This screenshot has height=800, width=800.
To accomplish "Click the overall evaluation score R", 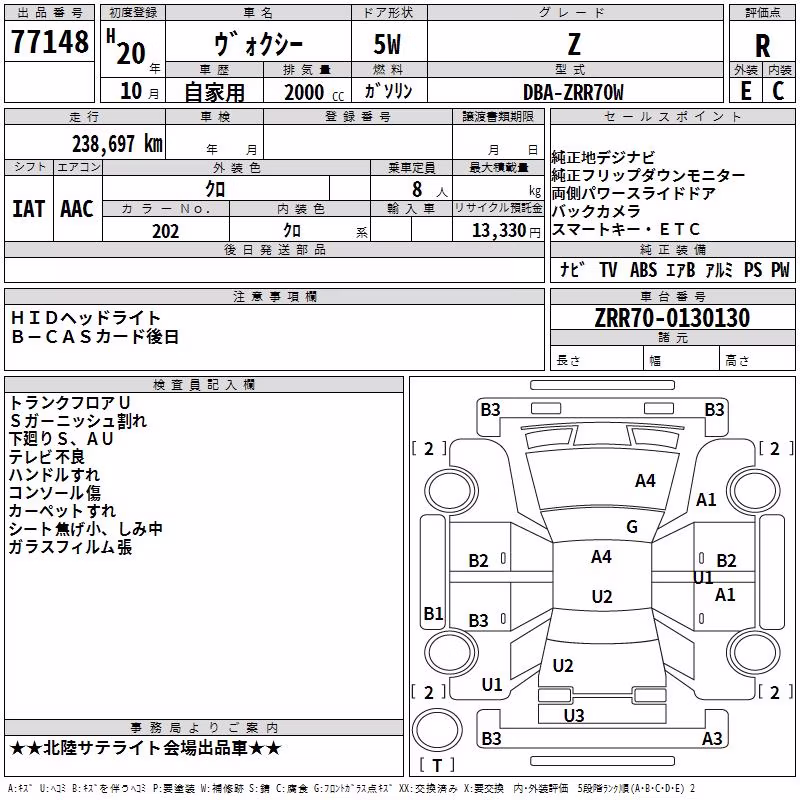I will [x=762, y=46].
